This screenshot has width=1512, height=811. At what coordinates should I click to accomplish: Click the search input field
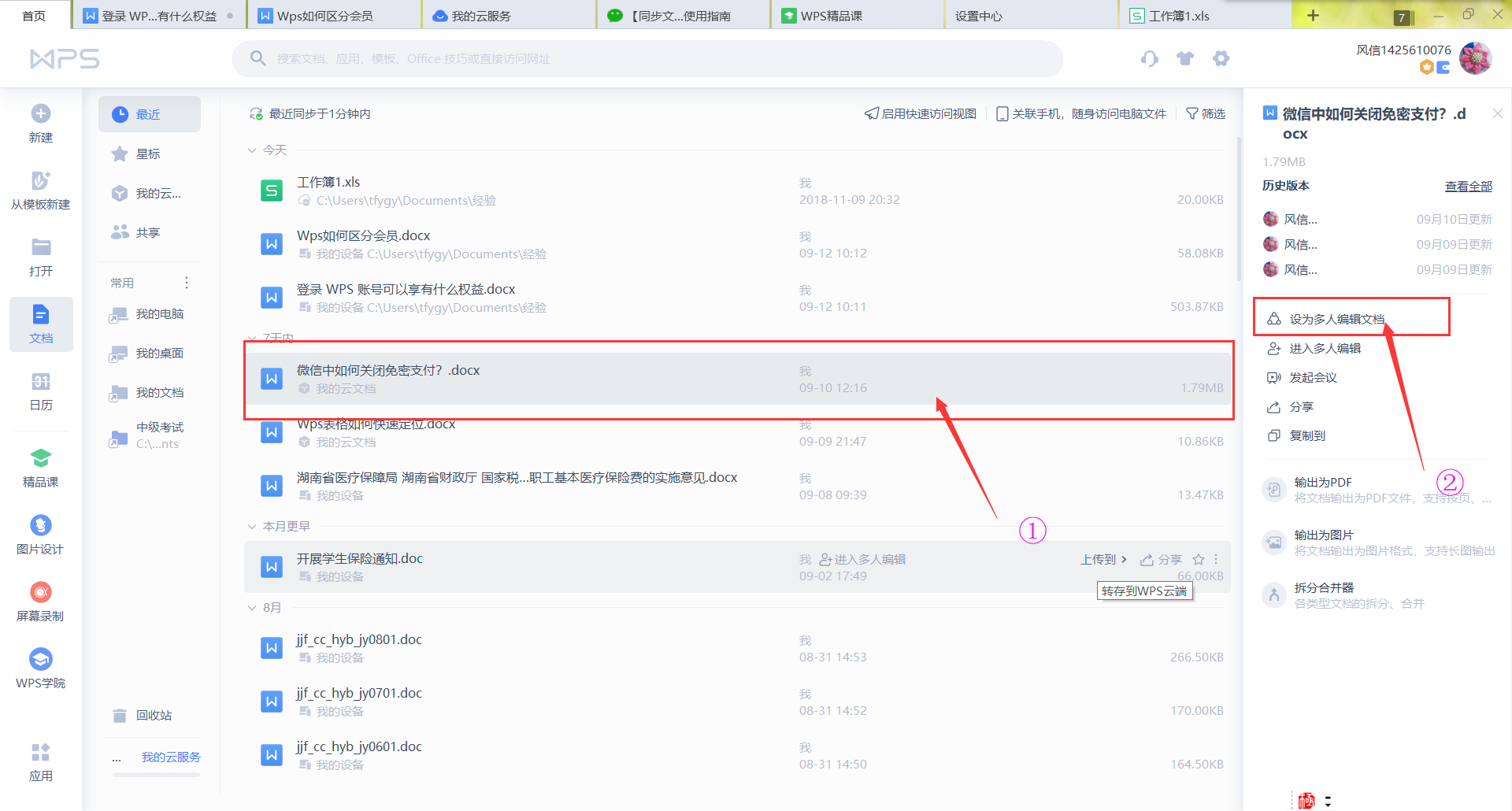pyautogui.click(x=647, y=58)
